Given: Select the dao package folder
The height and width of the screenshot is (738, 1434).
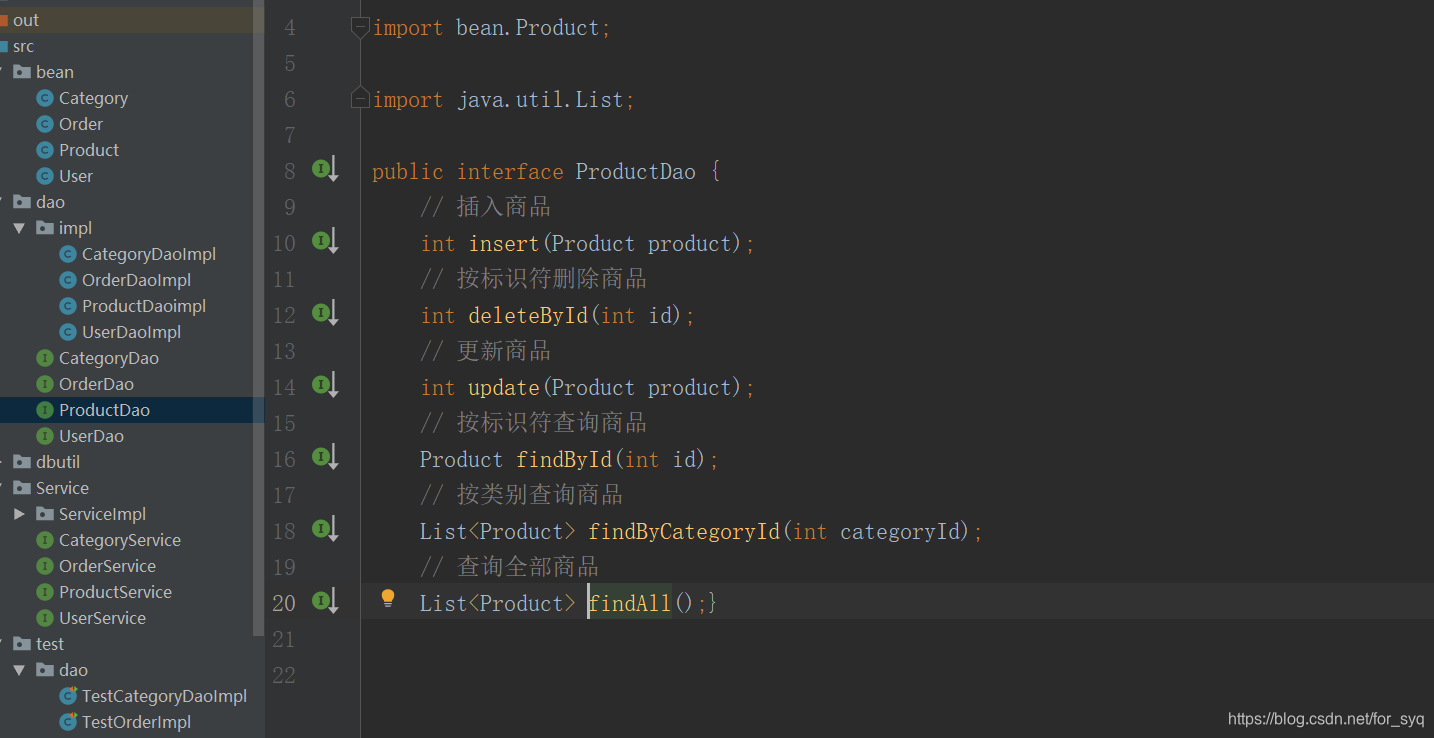Looking at the screenshot, I should 50,202.
